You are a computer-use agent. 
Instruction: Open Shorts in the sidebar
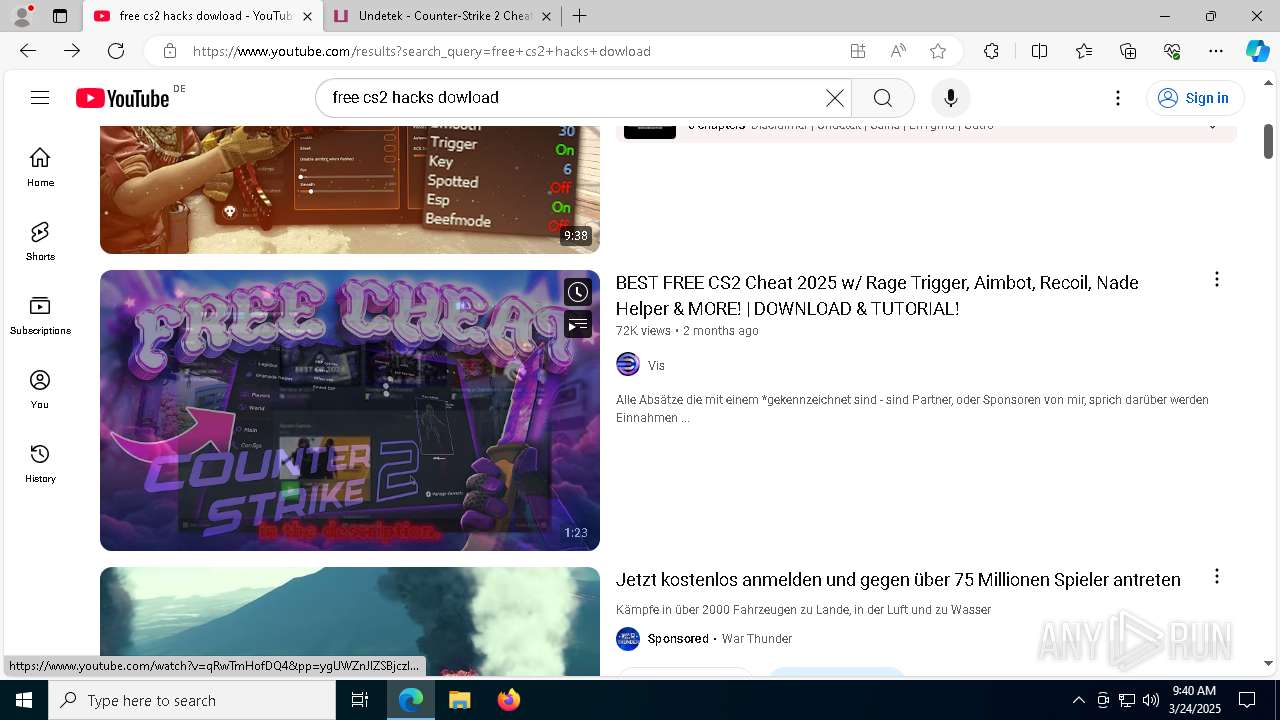pos(40,241)
